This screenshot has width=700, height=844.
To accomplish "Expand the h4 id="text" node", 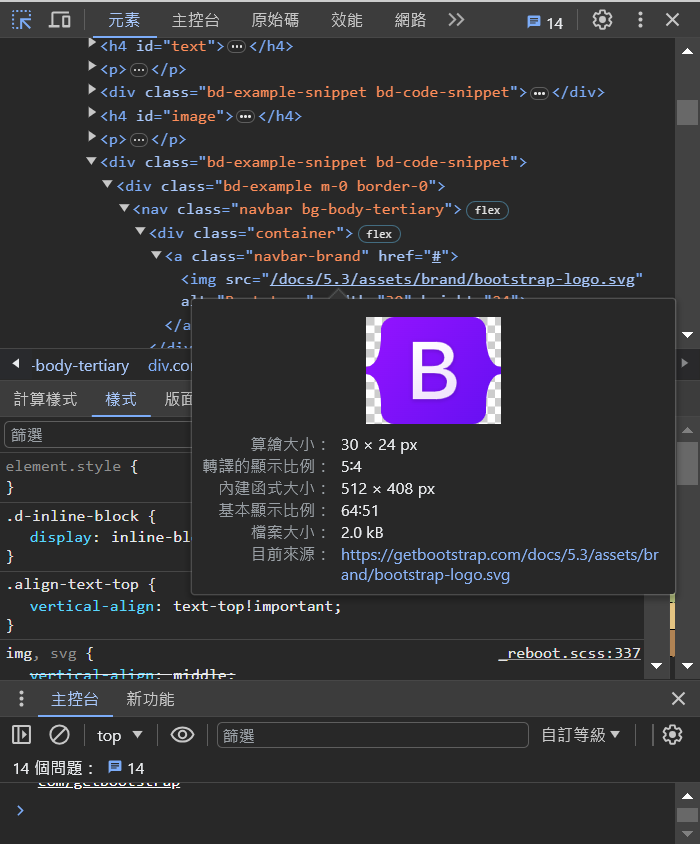I will pos(92,43).
